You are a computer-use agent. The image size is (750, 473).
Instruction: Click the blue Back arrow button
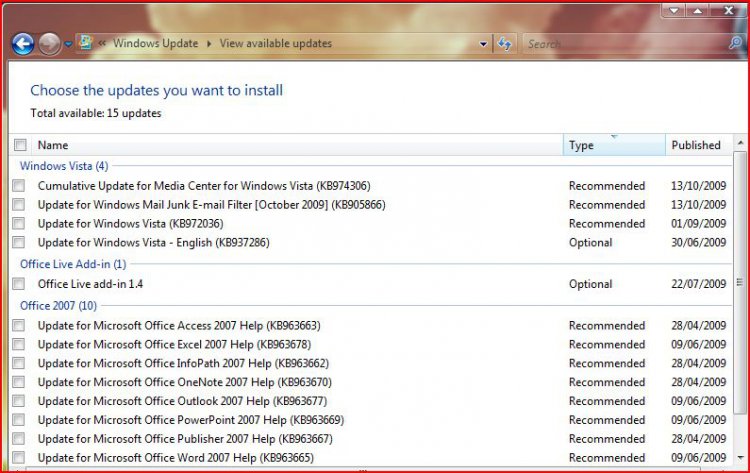tap(23, 44)
